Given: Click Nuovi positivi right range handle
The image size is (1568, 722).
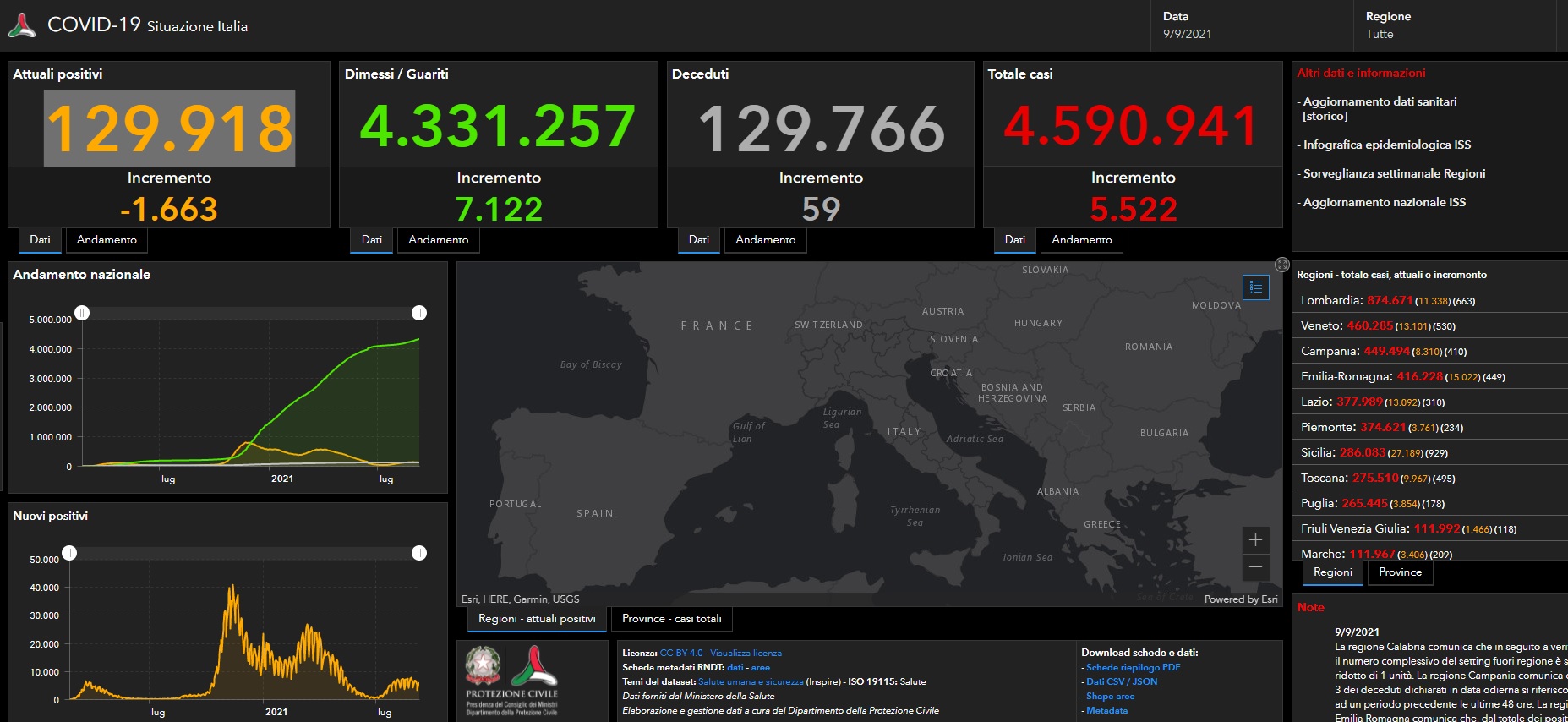Looking at the screenshot, I should [x=418, y=553].
